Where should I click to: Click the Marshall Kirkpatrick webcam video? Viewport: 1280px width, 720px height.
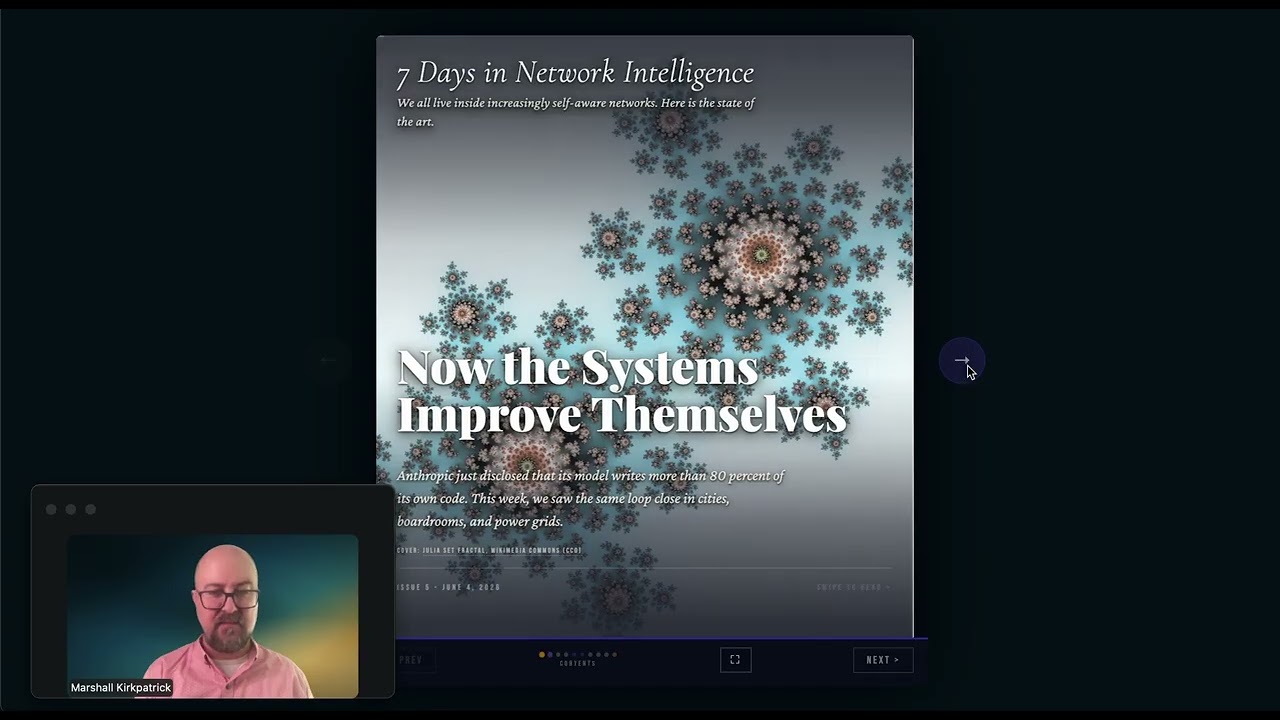tap(212, 616)
